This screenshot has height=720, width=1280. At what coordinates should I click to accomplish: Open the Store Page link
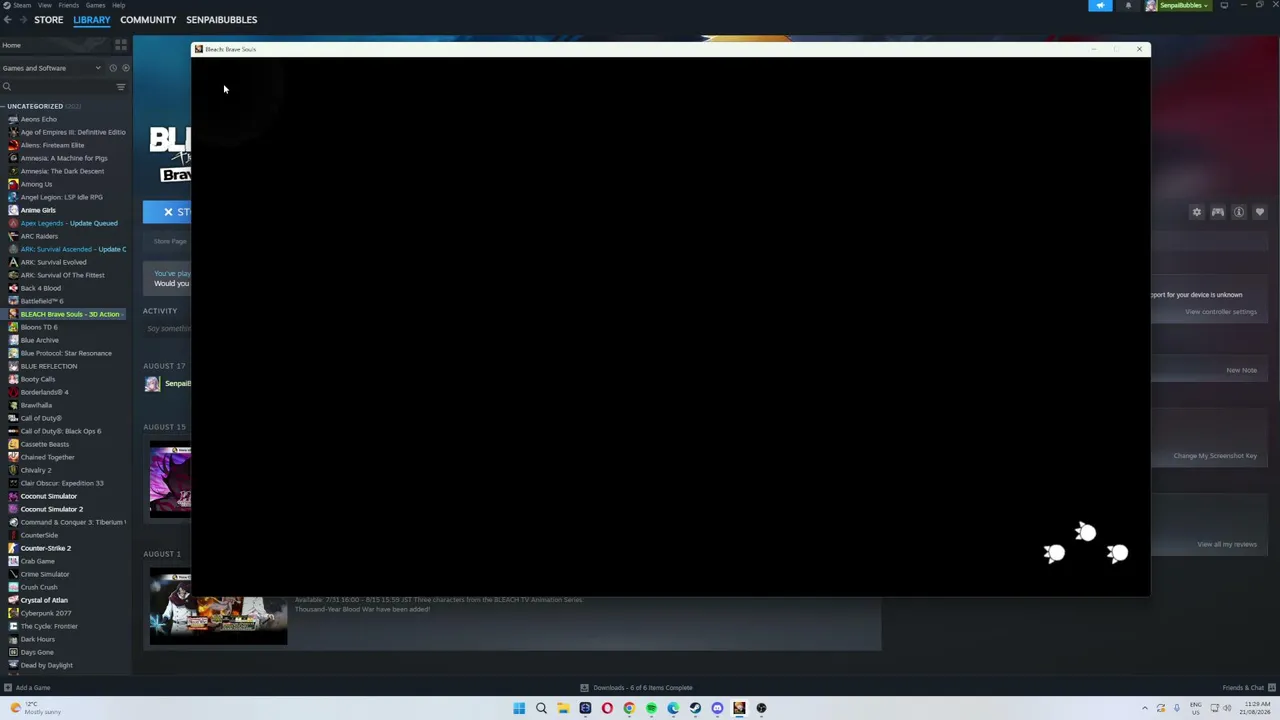pos(169,241)
